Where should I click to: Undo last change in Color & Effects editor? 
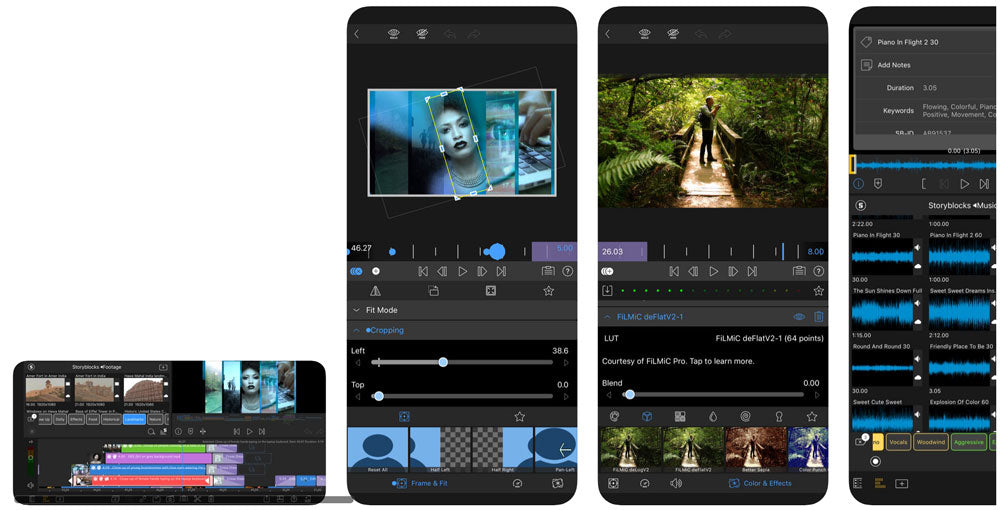pos(702,34)
